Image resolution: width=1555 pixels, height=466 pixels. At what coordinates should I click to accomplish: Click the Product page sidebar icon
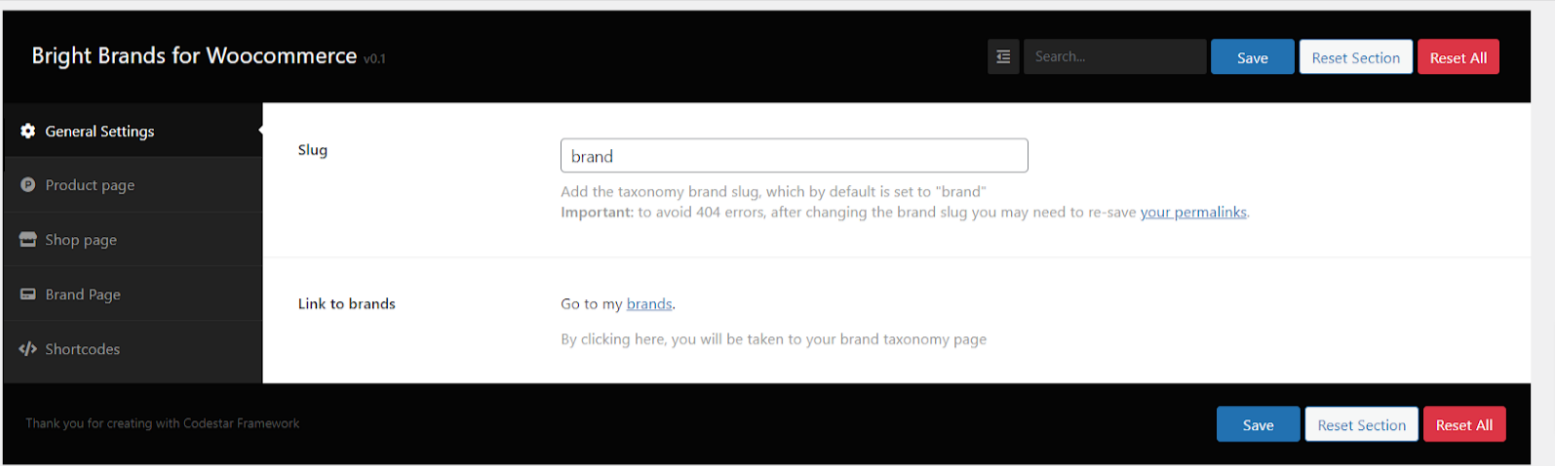coord(28,185)
